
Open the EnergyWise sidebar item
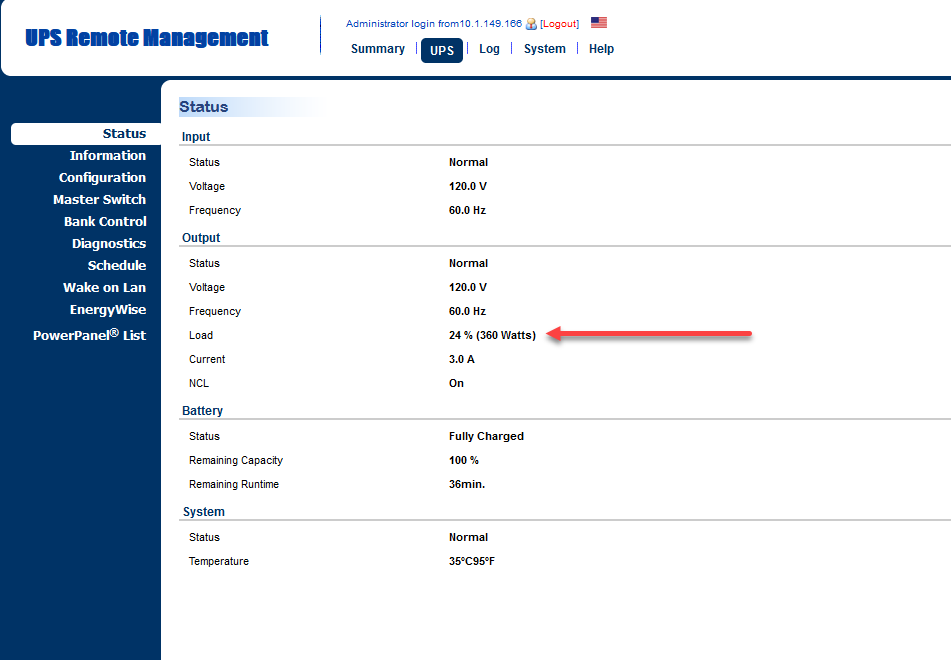tap(107, 310)
